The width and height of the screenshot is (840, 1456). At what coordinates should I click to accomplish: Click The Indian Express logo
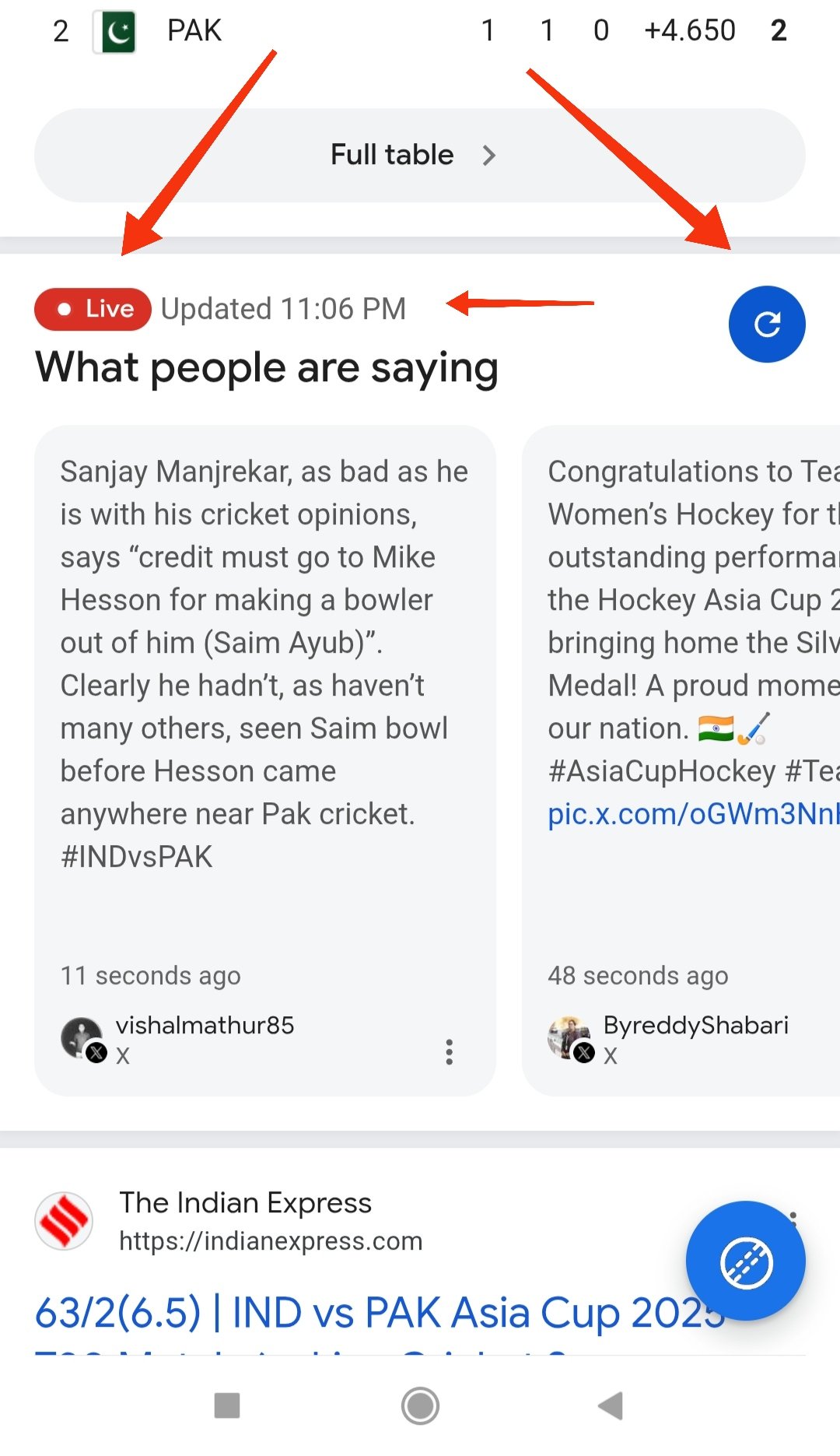click(63, 1220)
